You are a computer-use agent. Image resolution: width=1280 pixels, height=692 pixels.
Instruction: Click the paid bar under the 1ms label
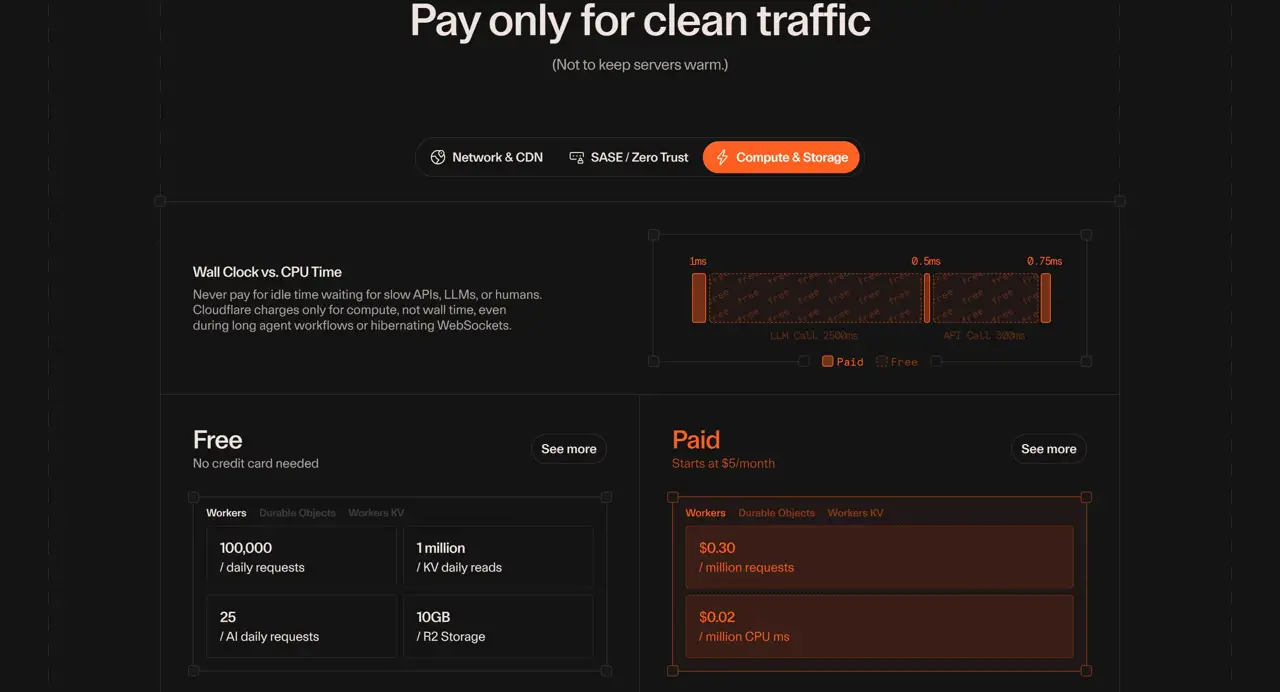(x=699, y=298)
